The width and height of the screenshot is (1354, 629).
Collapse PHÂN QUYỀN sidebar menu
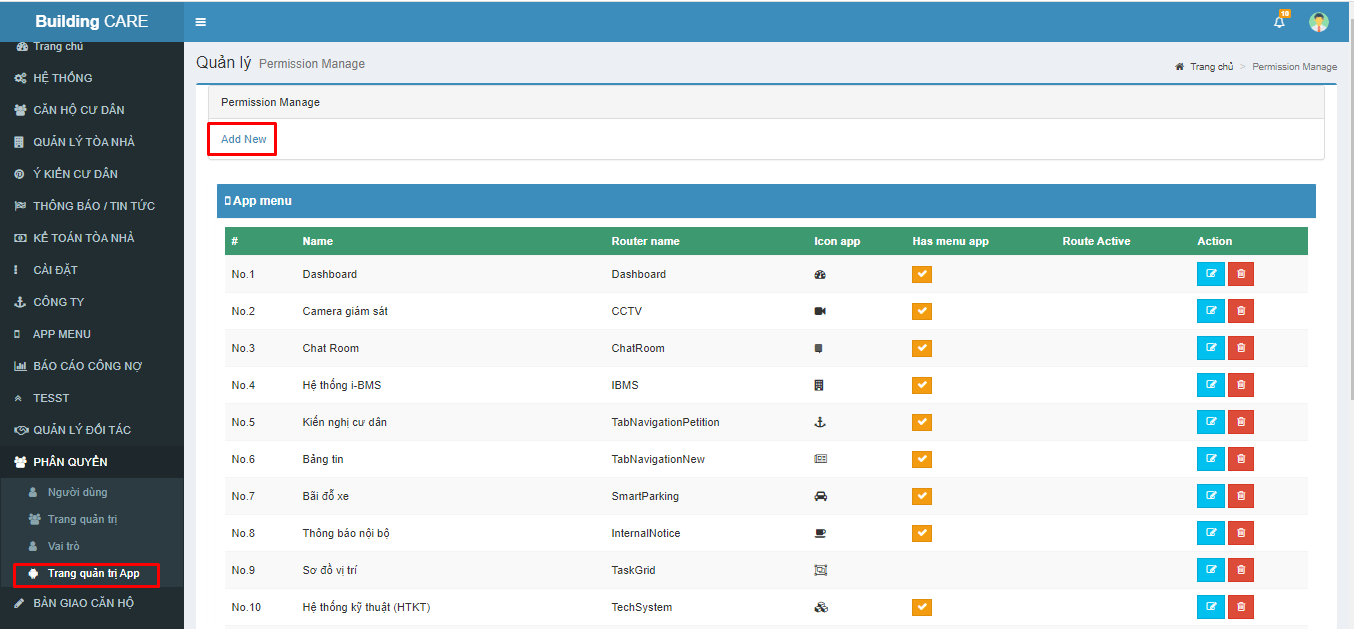(92, 462)
